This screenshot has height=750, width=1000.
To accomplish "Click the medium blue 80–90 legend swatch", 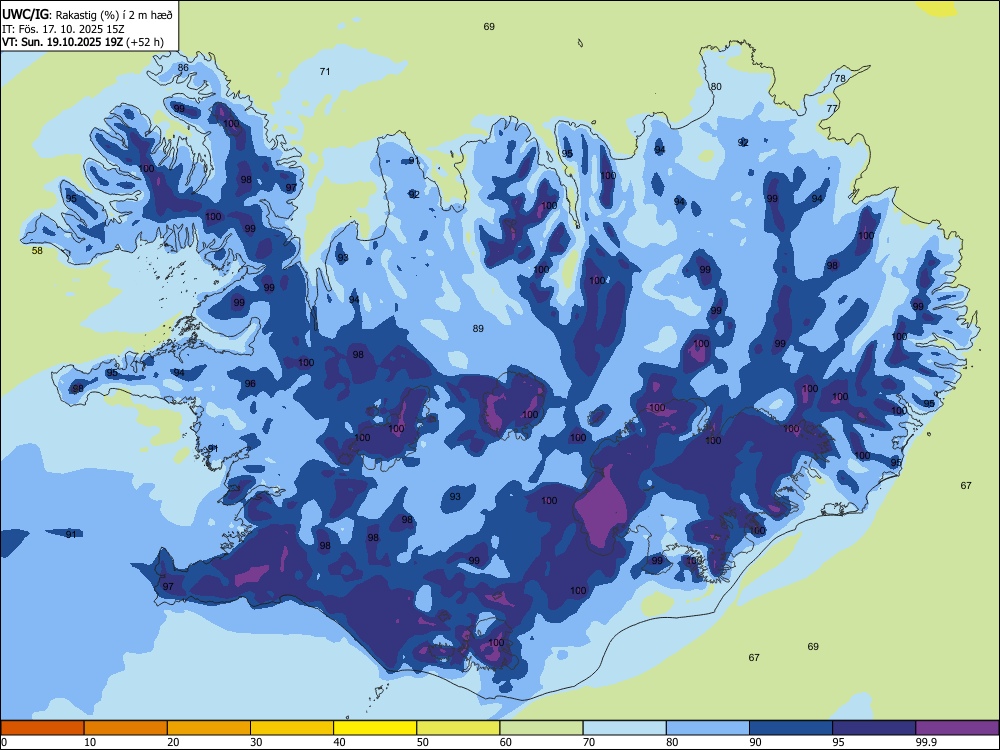I will (x=707, y=728).
